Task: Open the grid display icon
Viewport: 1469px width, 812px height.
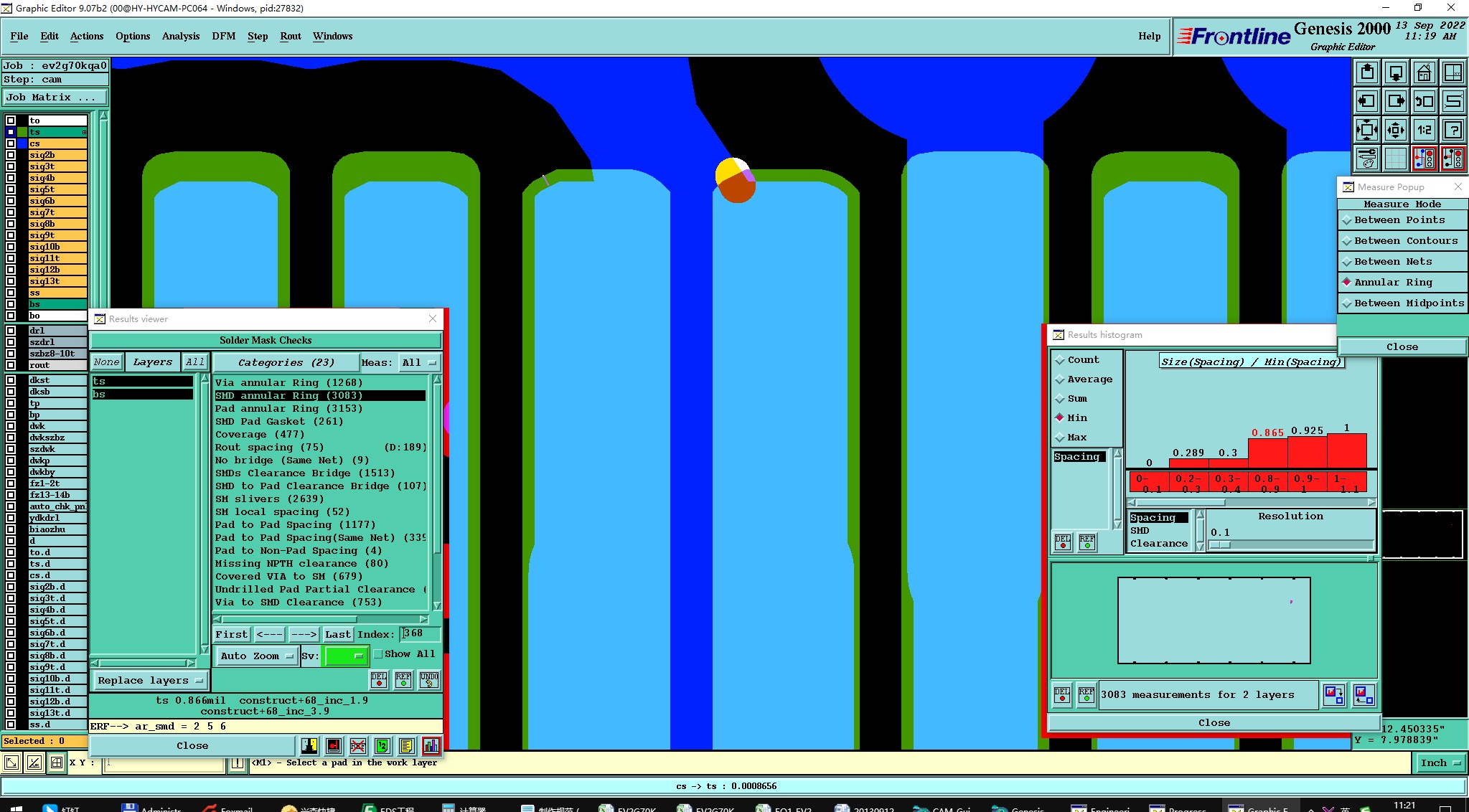Action: [1395, 159]
